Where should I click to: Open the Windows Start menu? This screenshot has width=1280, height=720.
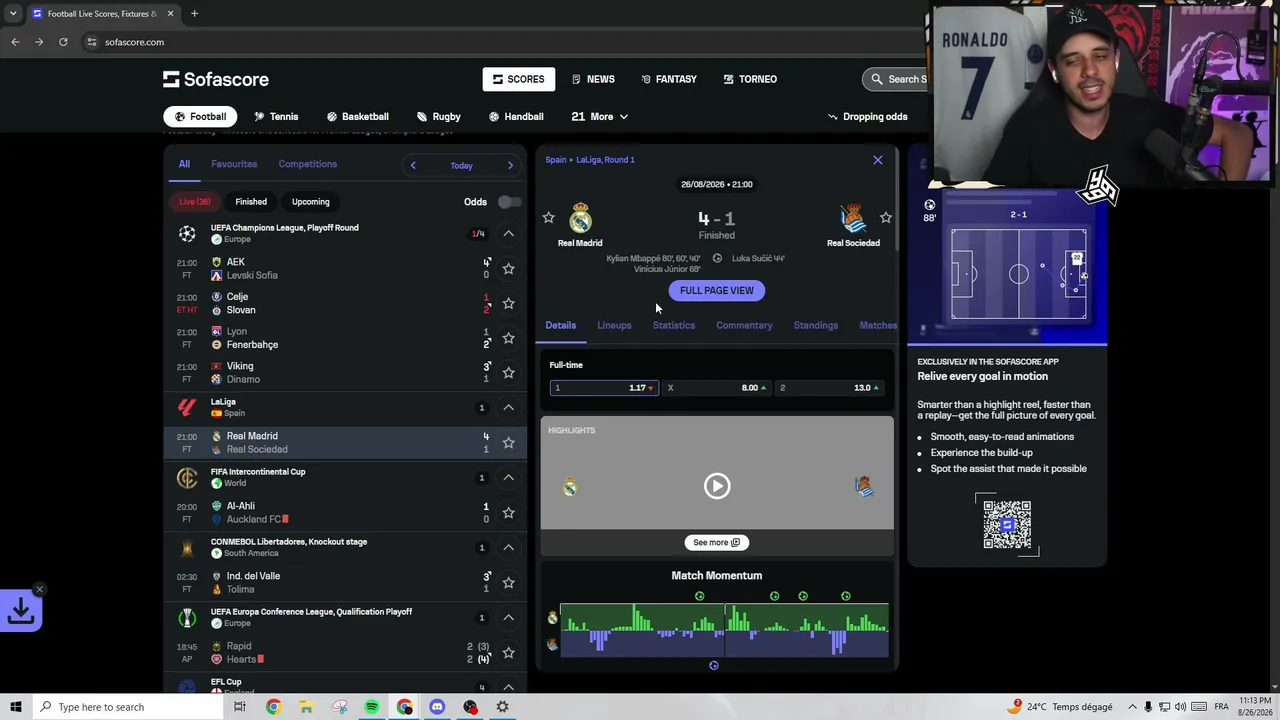pyautogui.click(x=16, y=707)
